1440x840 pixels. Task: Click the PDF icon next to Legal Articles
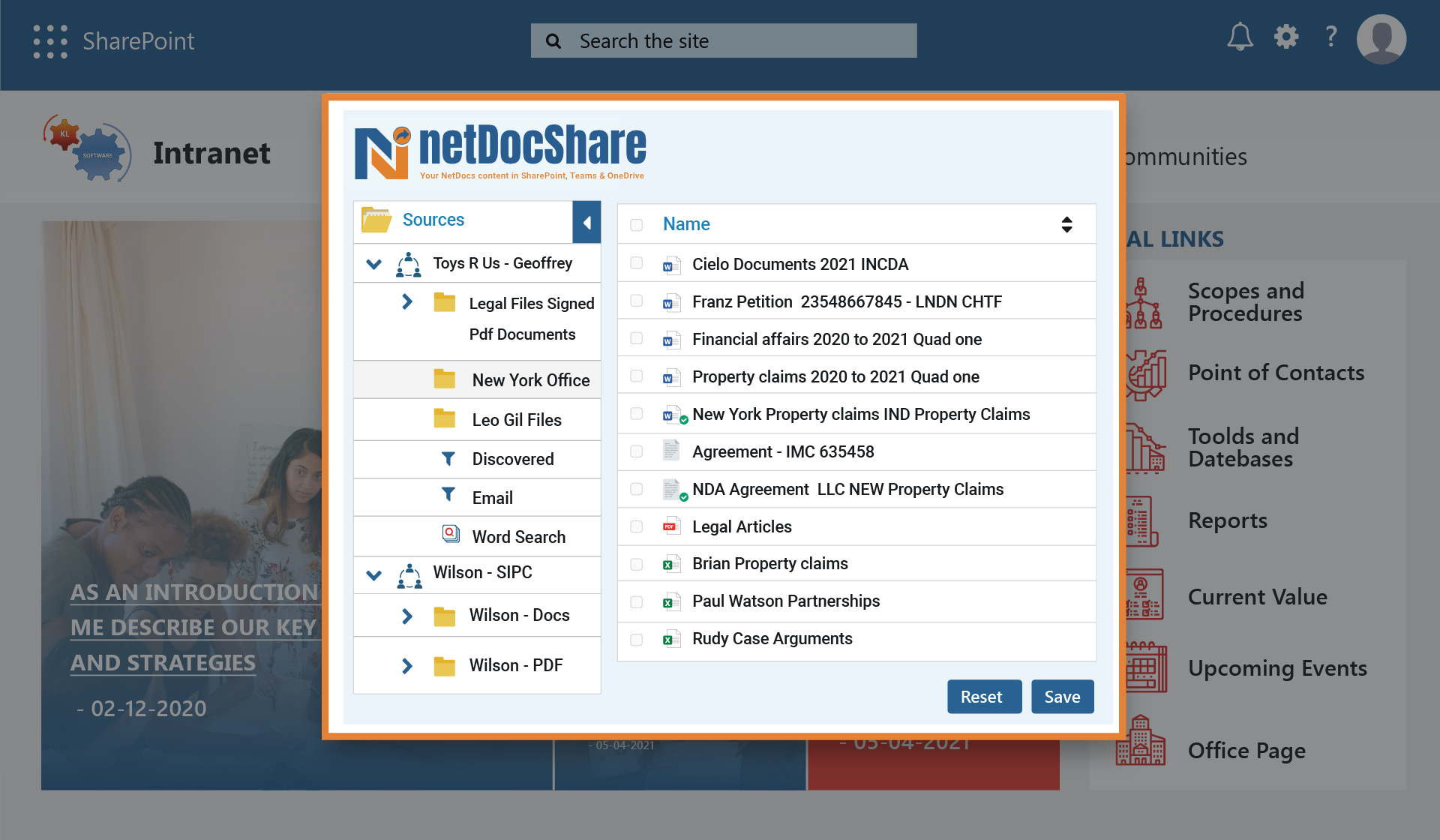(x=670, y=526)
